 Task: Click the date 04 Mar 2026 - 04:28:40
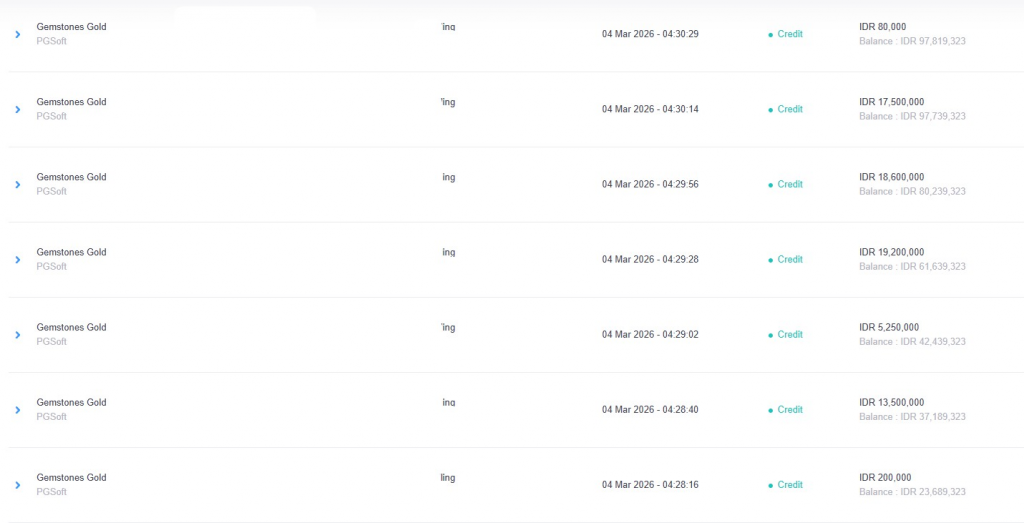[x=650, y=409]
